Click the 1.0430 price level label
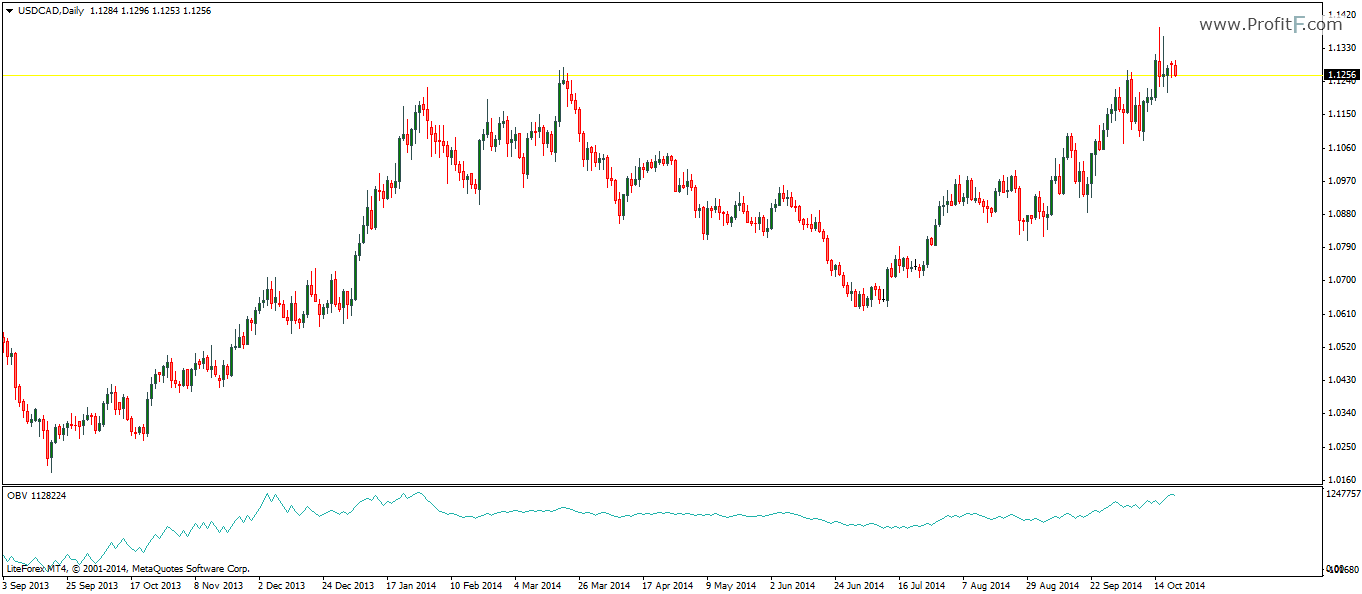1362x594 pixels. [x=1340, y=380]
